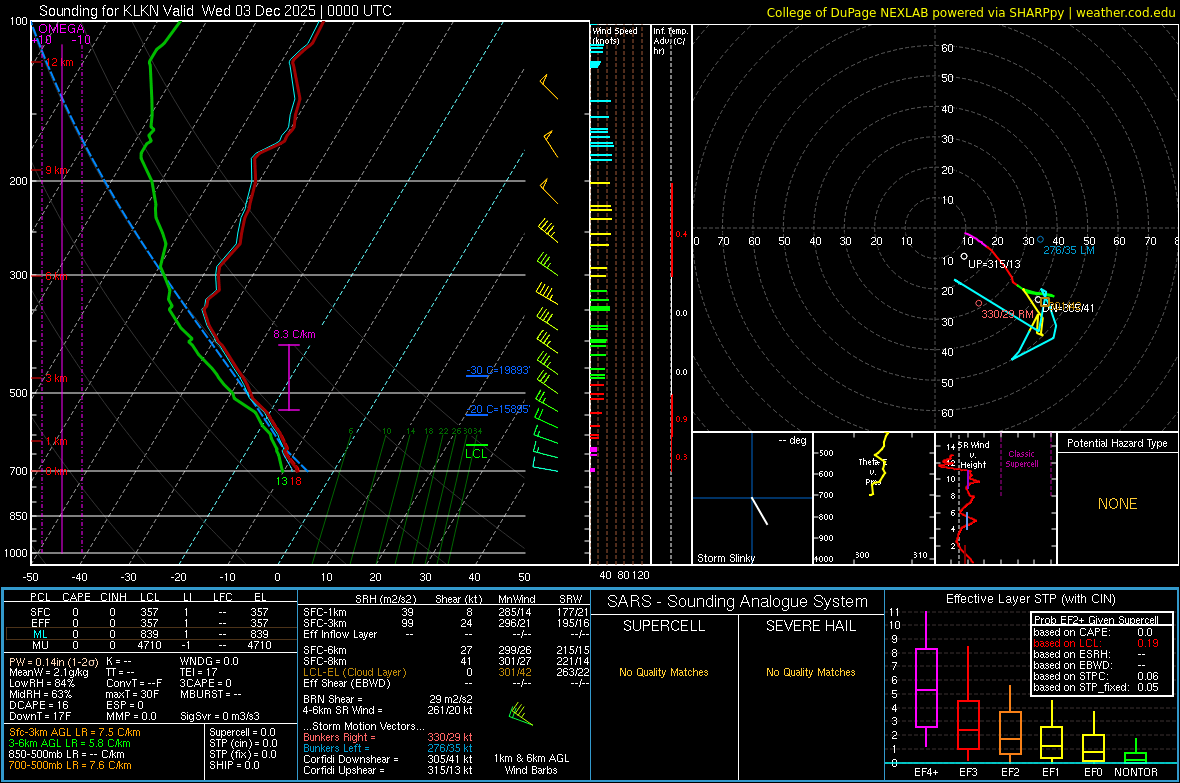The width and height of the screenshot is (1180, 783).
Task: Click the Sfc-3km AGL LR value
Action: (75, 733)
